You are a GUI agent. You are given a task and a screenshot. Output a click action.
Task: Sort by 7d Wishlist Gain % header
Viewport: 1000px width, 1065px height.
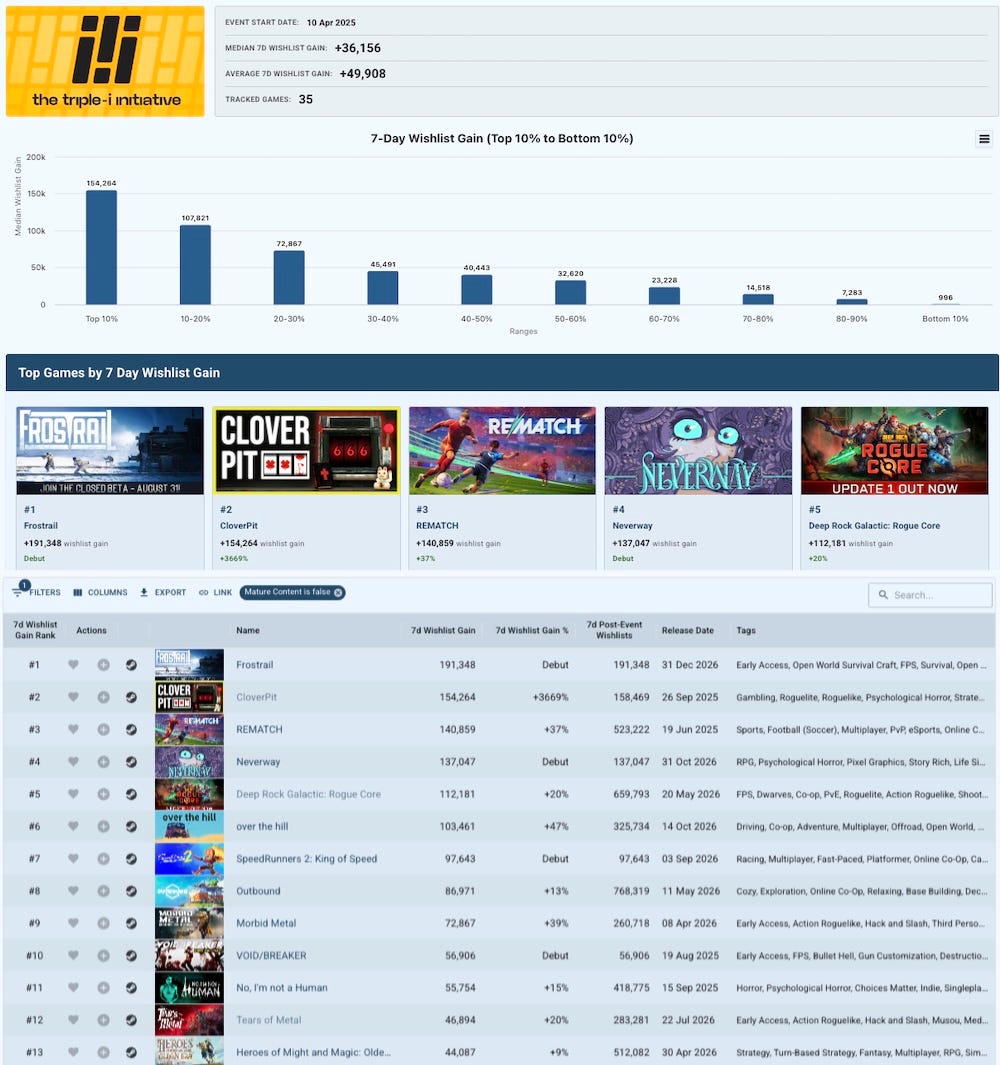pos(532,630)
